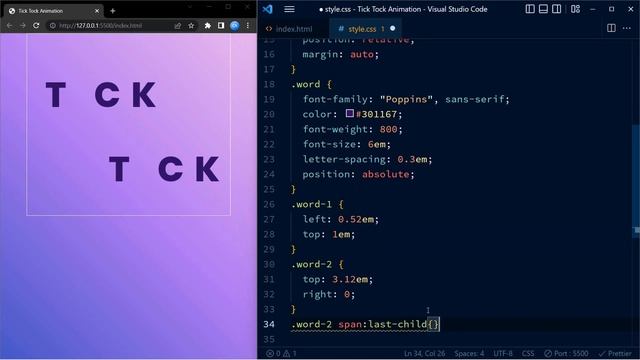The image size is (640, 360).
Task: Toggle bottom panel layout icon
Action: 543,9
